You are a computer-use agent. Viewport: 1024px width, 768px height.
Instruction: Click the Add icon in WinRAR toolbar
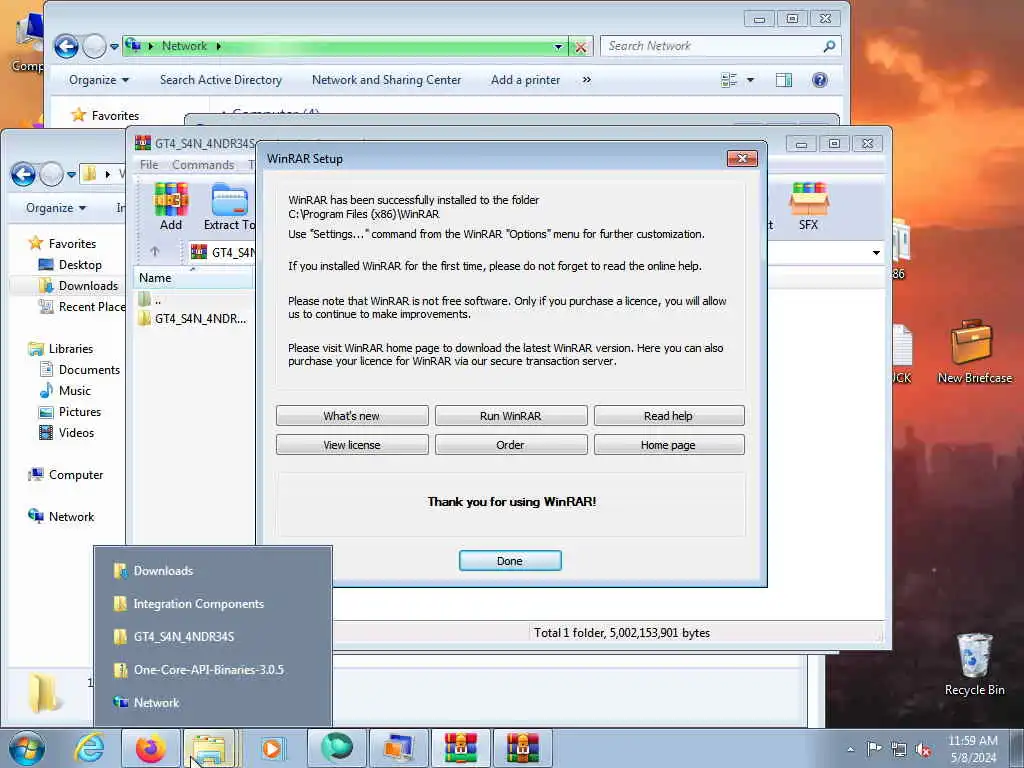pos(171,206)
